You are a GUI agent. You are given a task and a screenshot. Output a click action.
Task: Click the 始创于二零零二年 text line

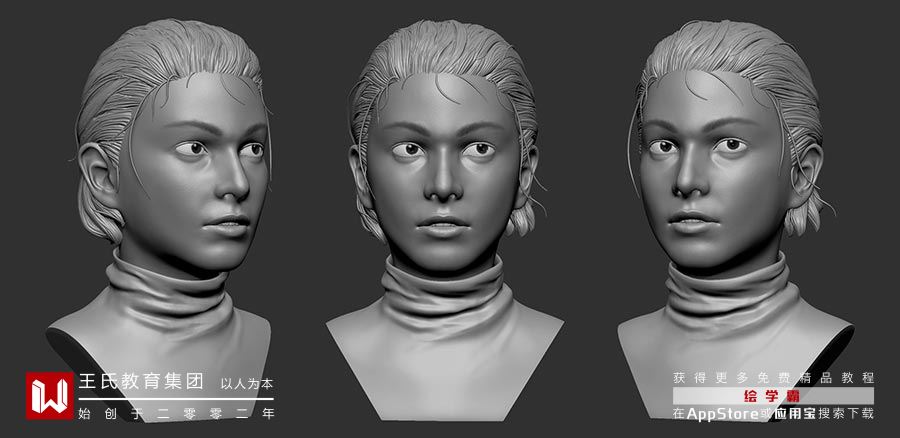point(176,412)
